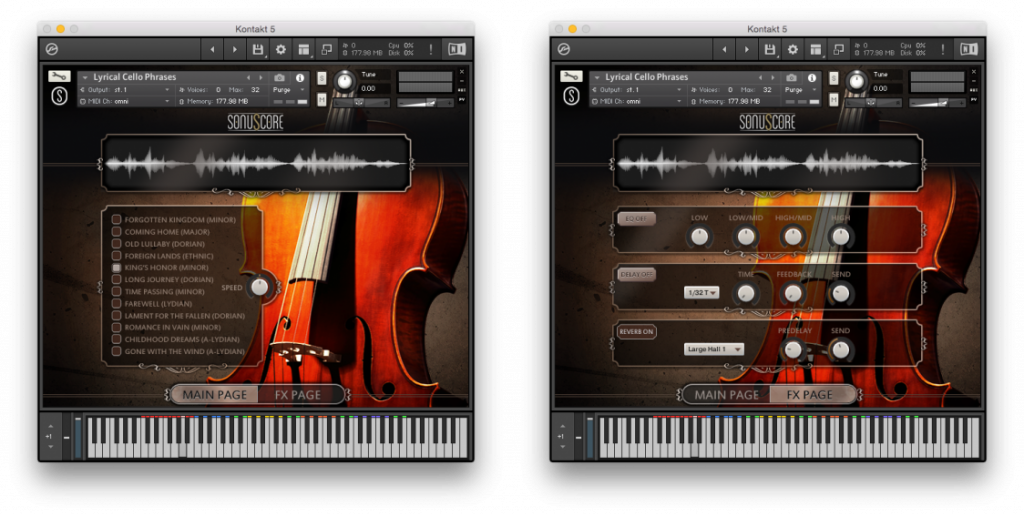Open Output st. 1 dropdown in right window
The width and height of the screenshot is (1024, 516).
pyautogui.click(x=636, y=89)
